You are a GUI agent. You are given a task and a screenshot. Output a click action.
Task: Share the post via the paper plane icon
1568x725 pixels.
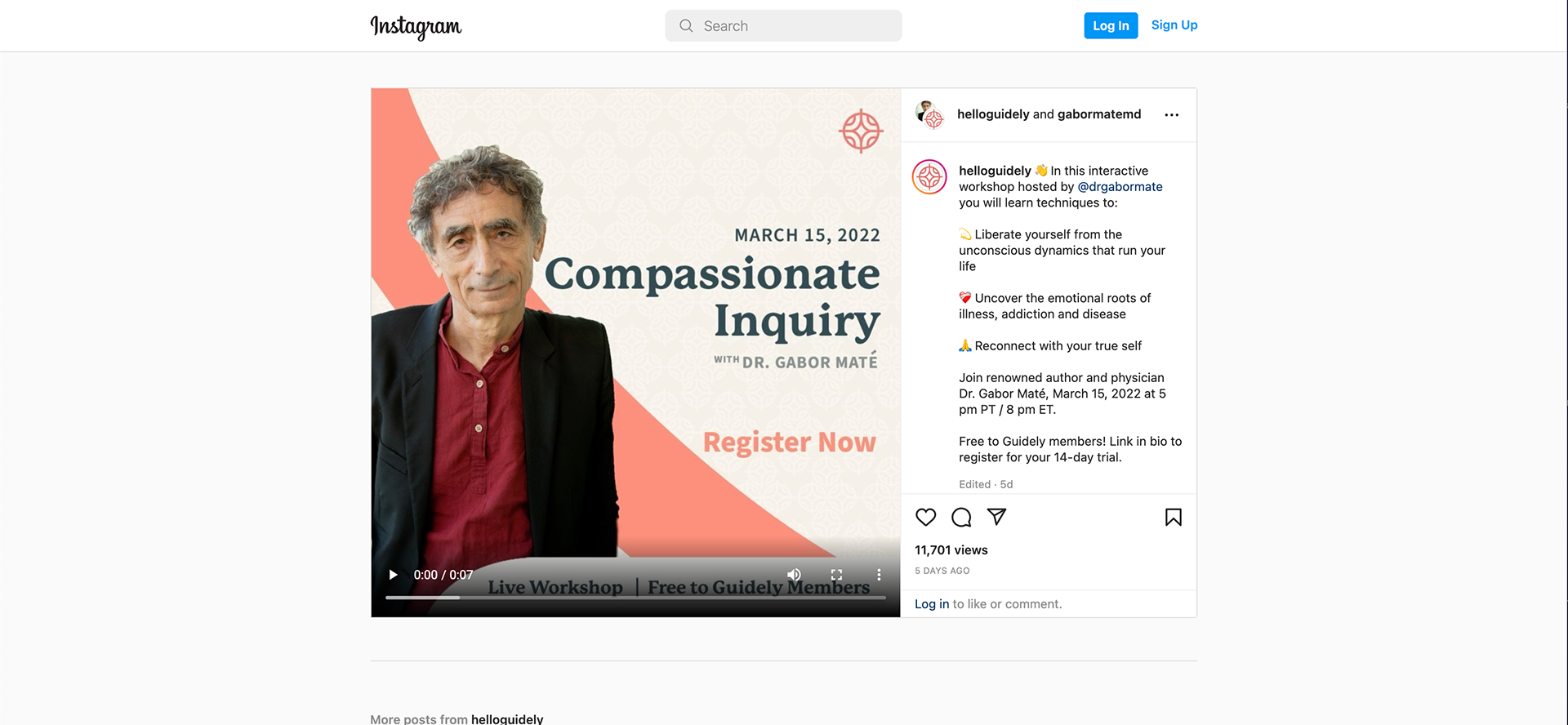(x=996, y=517)
